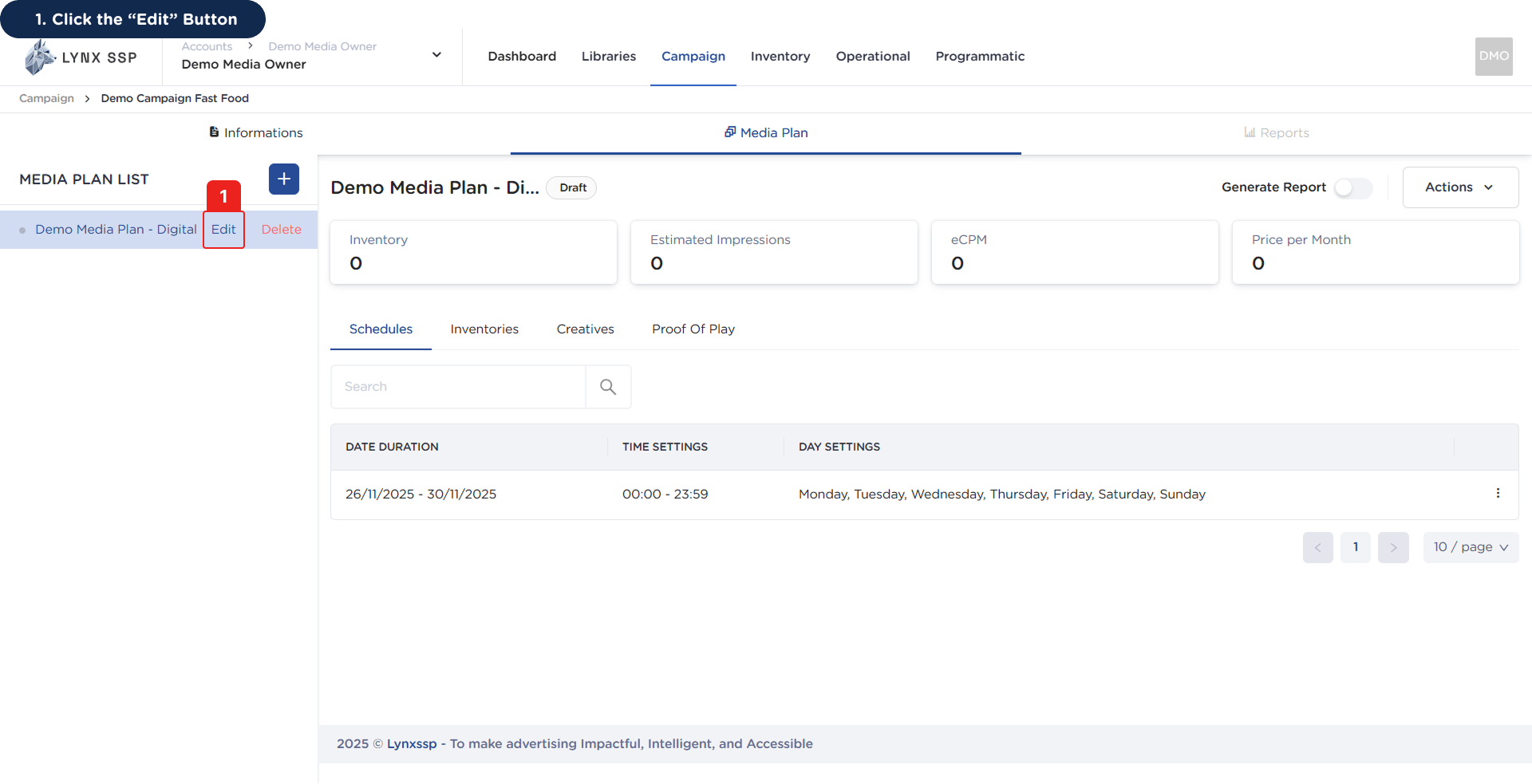The height and width of the screenshot is (784, 1532).
Task: Open the schedule row three-dot menu
Action: (x=1498, y=494)
